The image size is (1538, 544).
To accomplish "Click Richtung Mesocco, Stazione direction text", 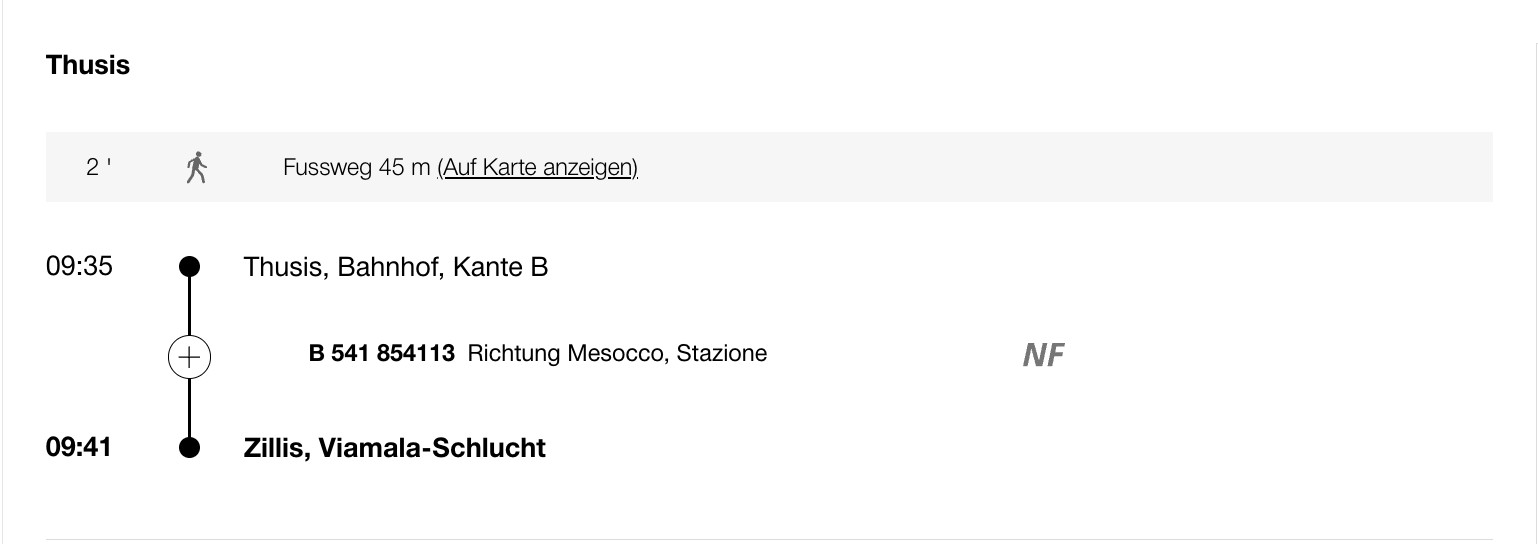I will coord(617,353).
